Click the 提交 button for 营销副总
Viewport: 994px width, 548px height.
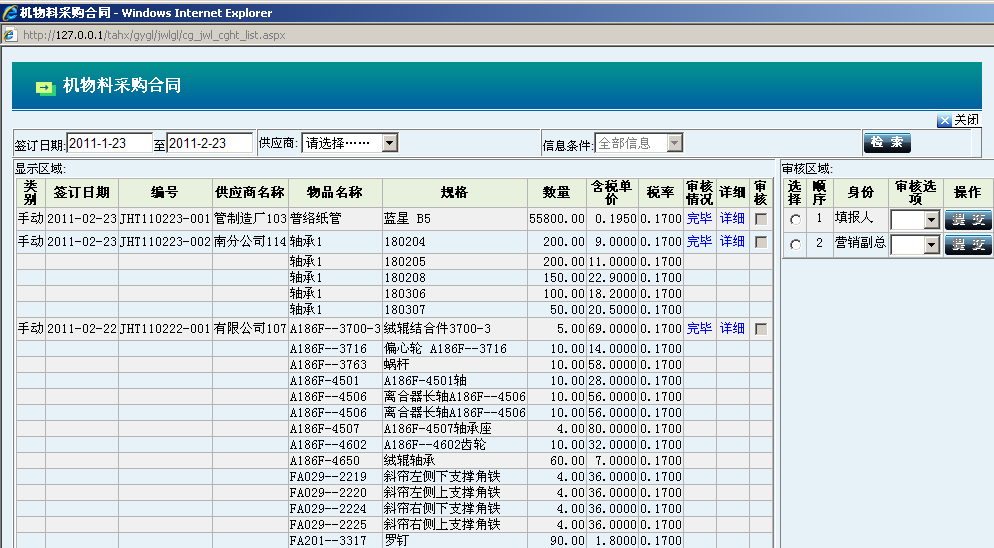pos(968,244)
